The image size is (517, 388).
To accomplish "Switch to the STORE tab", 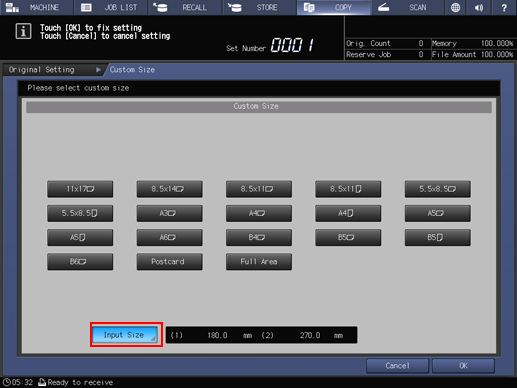I will pos(259,7).
